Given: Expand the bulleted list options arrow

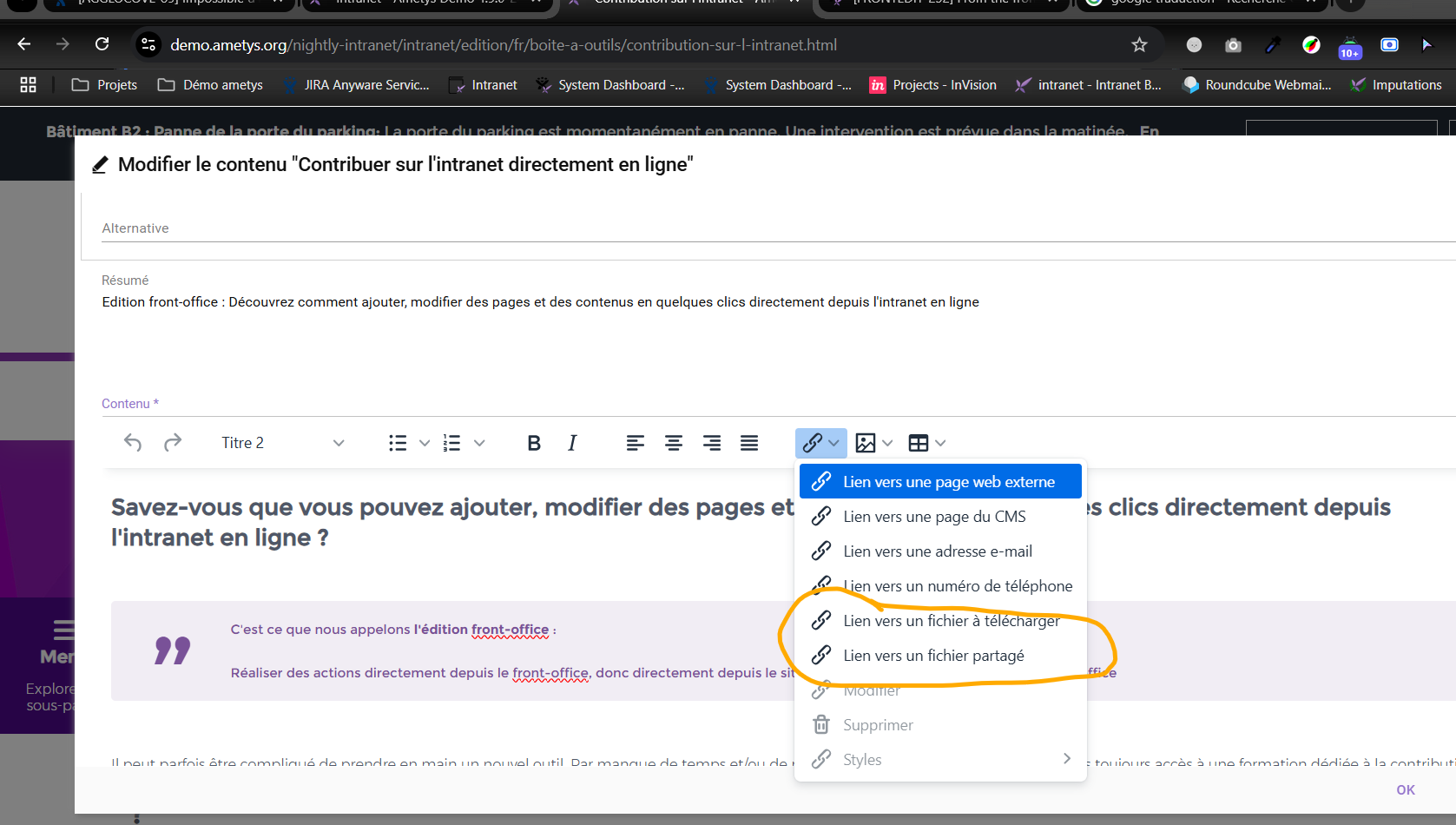Looking at the screenshot, I should click(425, 443).
